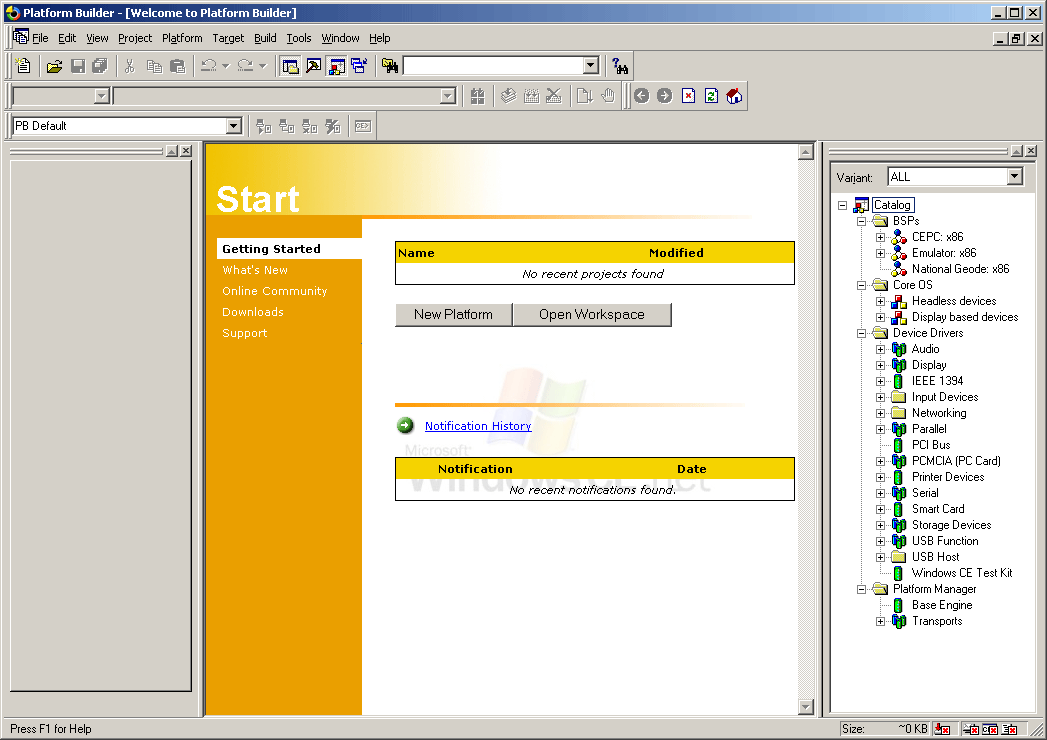Open the Tools menu
Viewport: 1047px width, 740px height.
point(299,38)
